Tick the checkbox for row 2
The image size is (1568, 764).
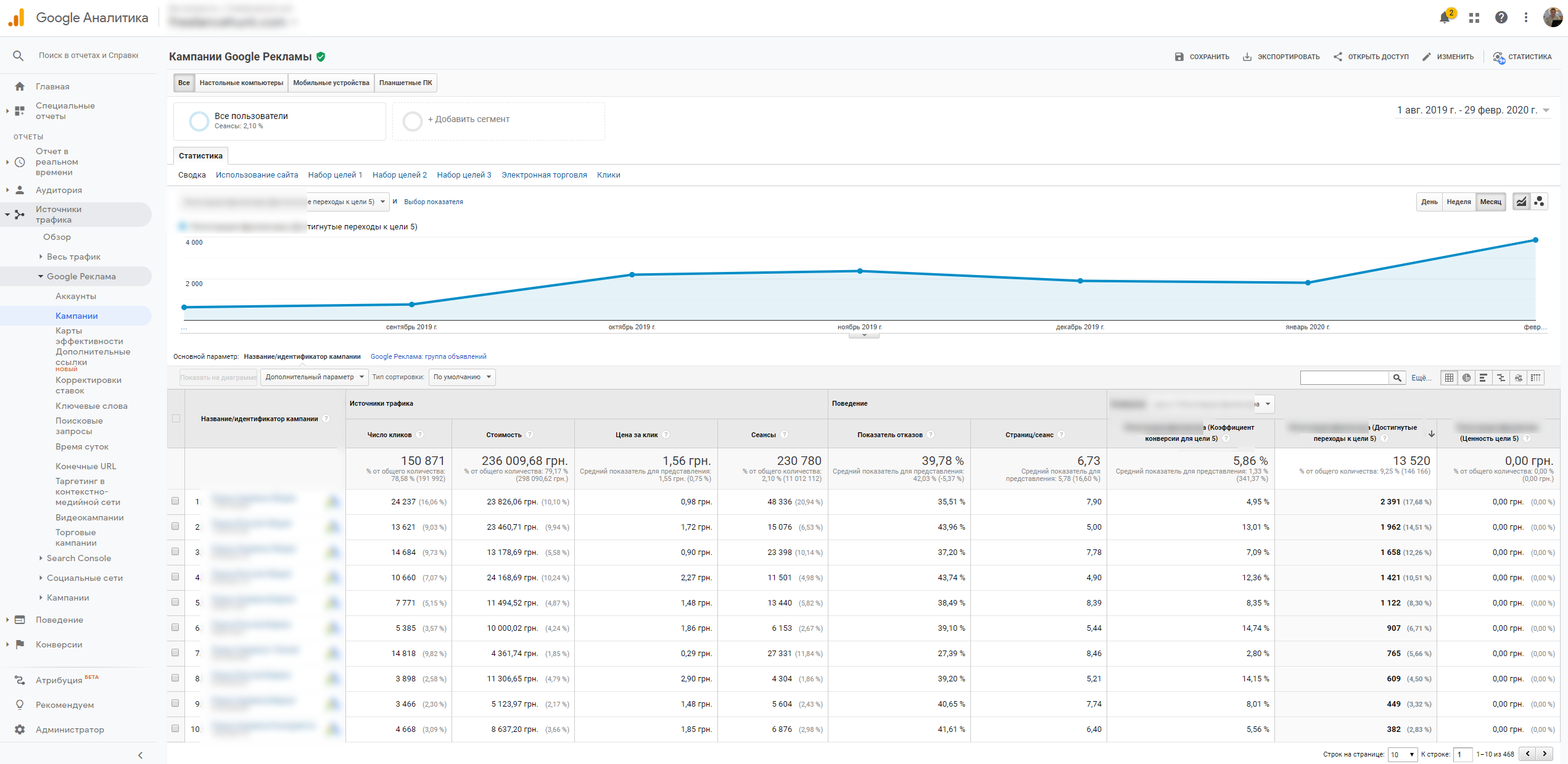click(x=175, y=527)
